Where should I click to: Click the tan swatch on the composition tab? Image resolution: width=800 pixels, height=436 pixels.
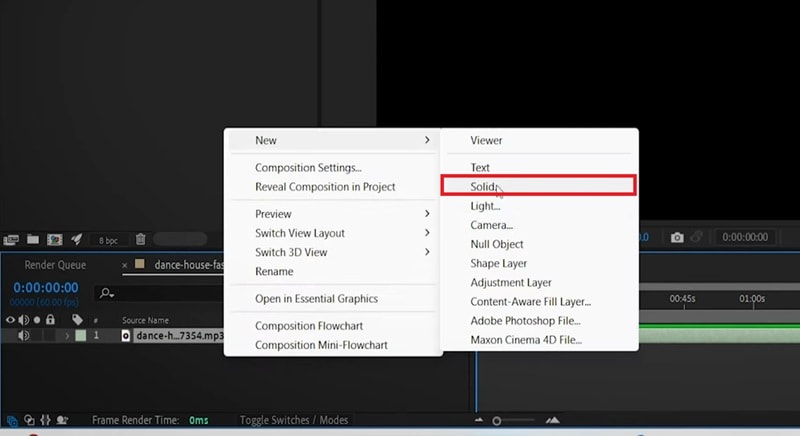[x=140, y=264]
